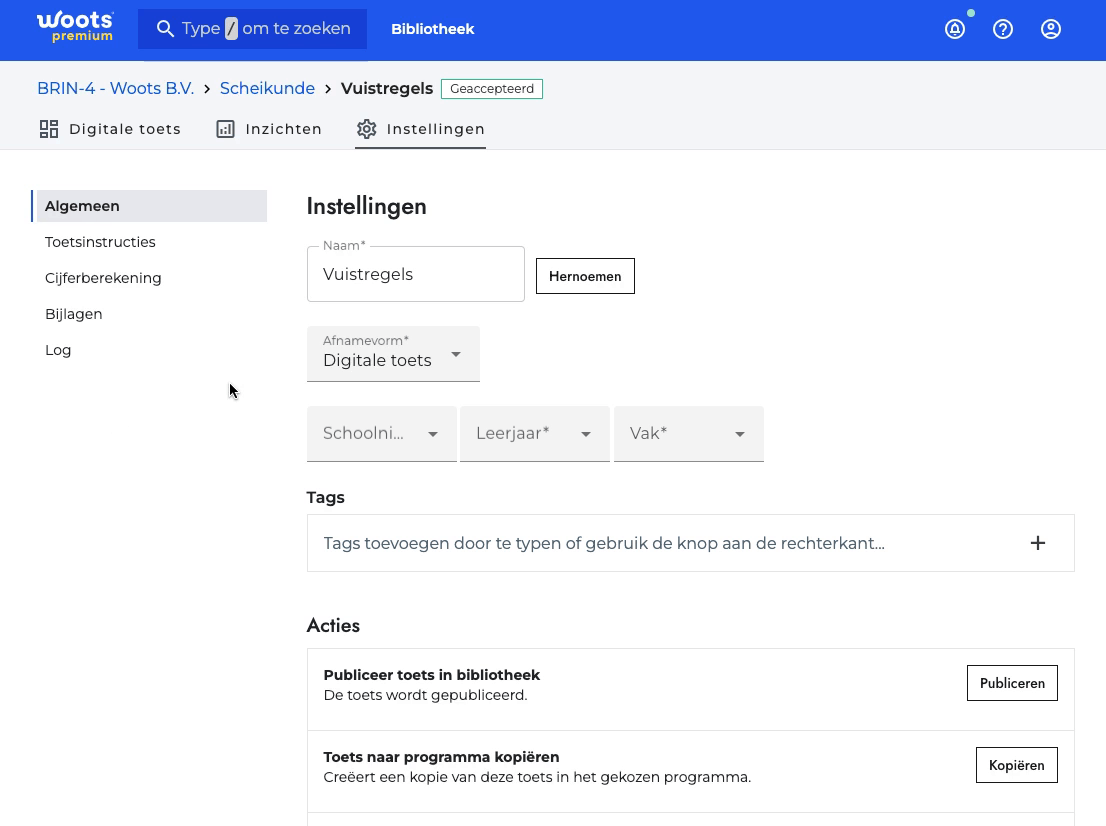The height and width of the screenshot is (826, 1106).
Task: Switch to the Instellingen tab
Action: (x=420, y=129)
